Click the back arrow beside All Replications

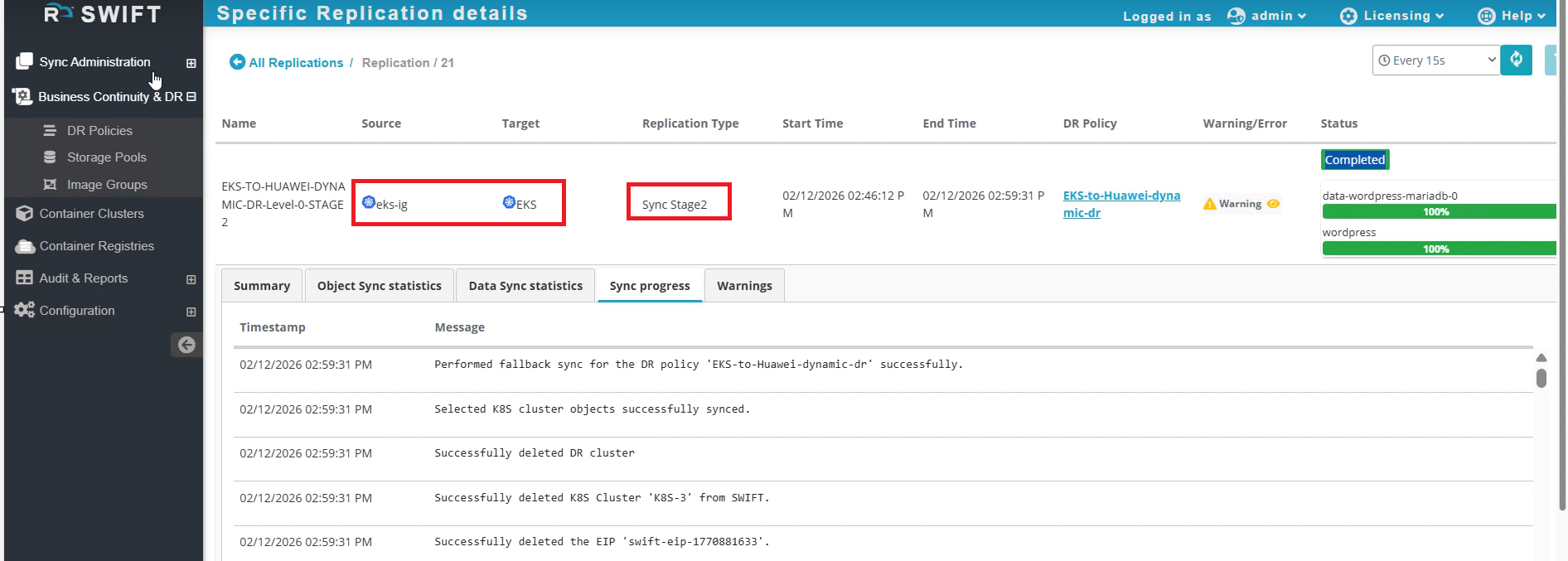[237, 62]
